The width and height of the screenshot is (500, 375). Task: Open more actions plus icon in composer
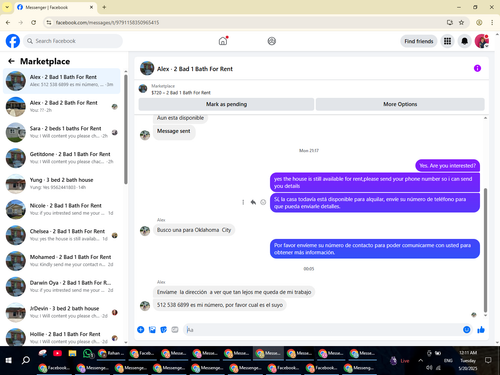click(x=141, y=330)
